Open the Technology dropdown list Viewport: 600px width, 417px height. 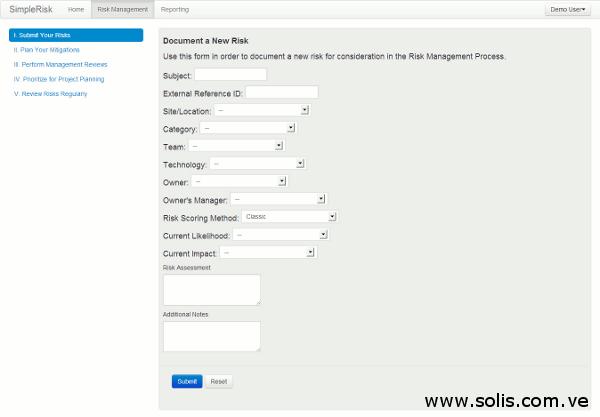(256, 163)
